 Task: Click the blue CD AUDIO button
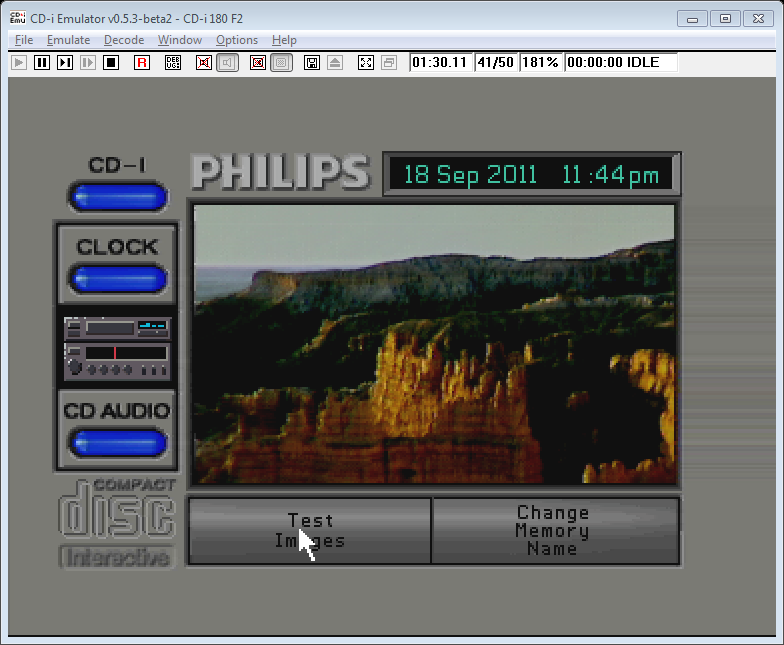tap(118, 443)
